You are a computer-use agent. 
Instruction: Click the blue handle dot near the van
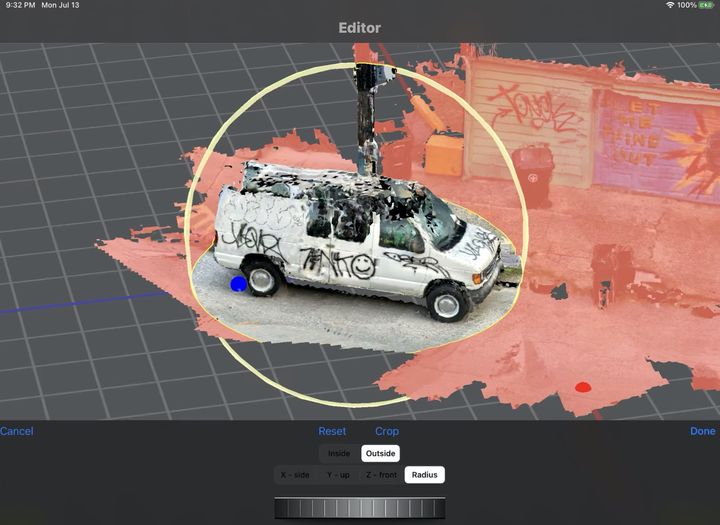[238, 284]
